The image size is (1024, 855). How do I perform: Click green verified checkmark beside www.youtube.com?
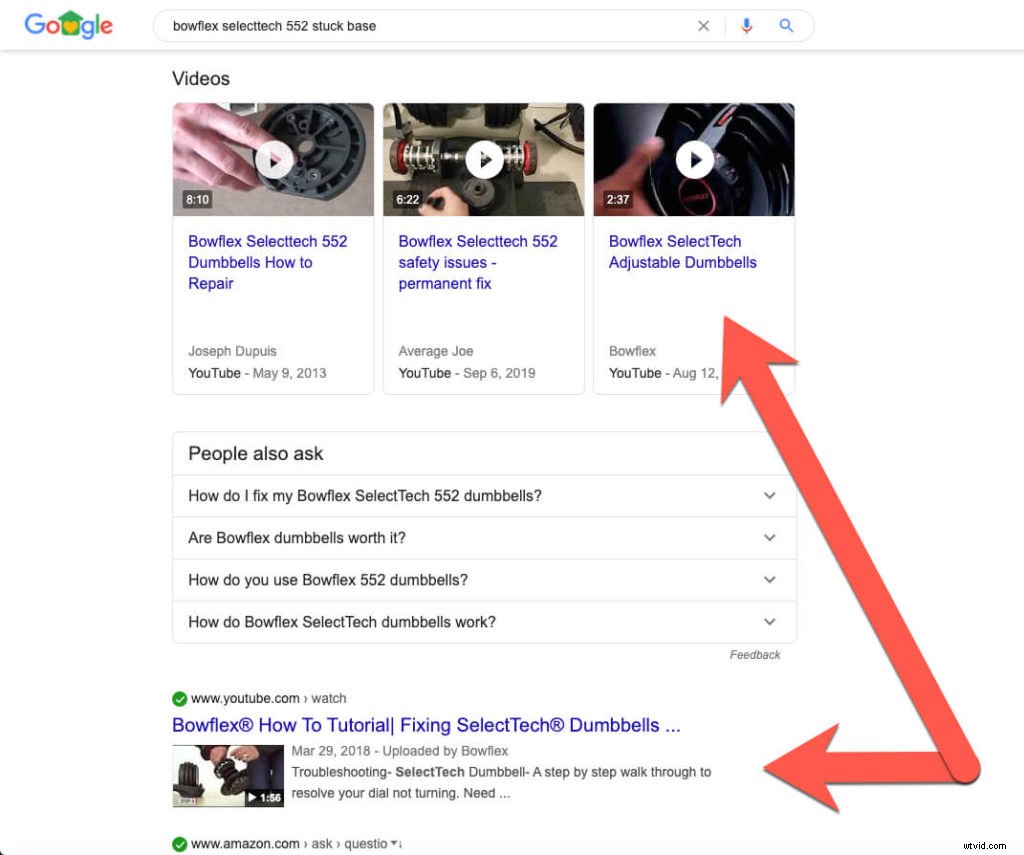click(180, 699)
